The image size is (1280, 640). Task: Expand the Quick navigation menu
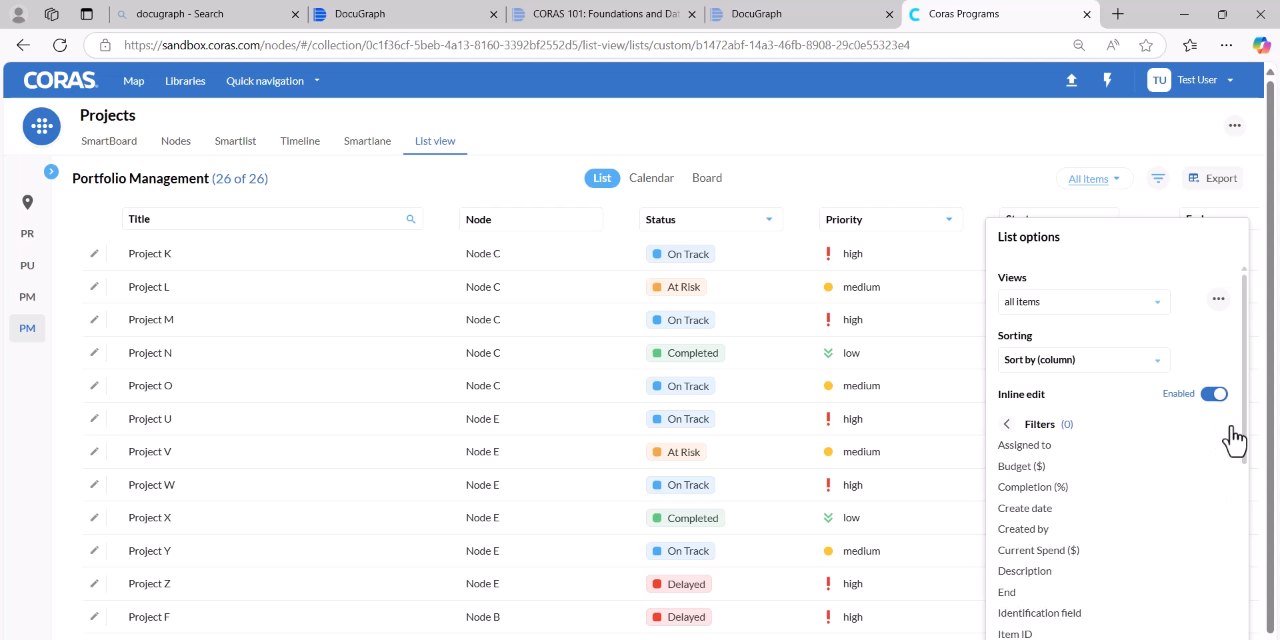click(x=273, y=81)
